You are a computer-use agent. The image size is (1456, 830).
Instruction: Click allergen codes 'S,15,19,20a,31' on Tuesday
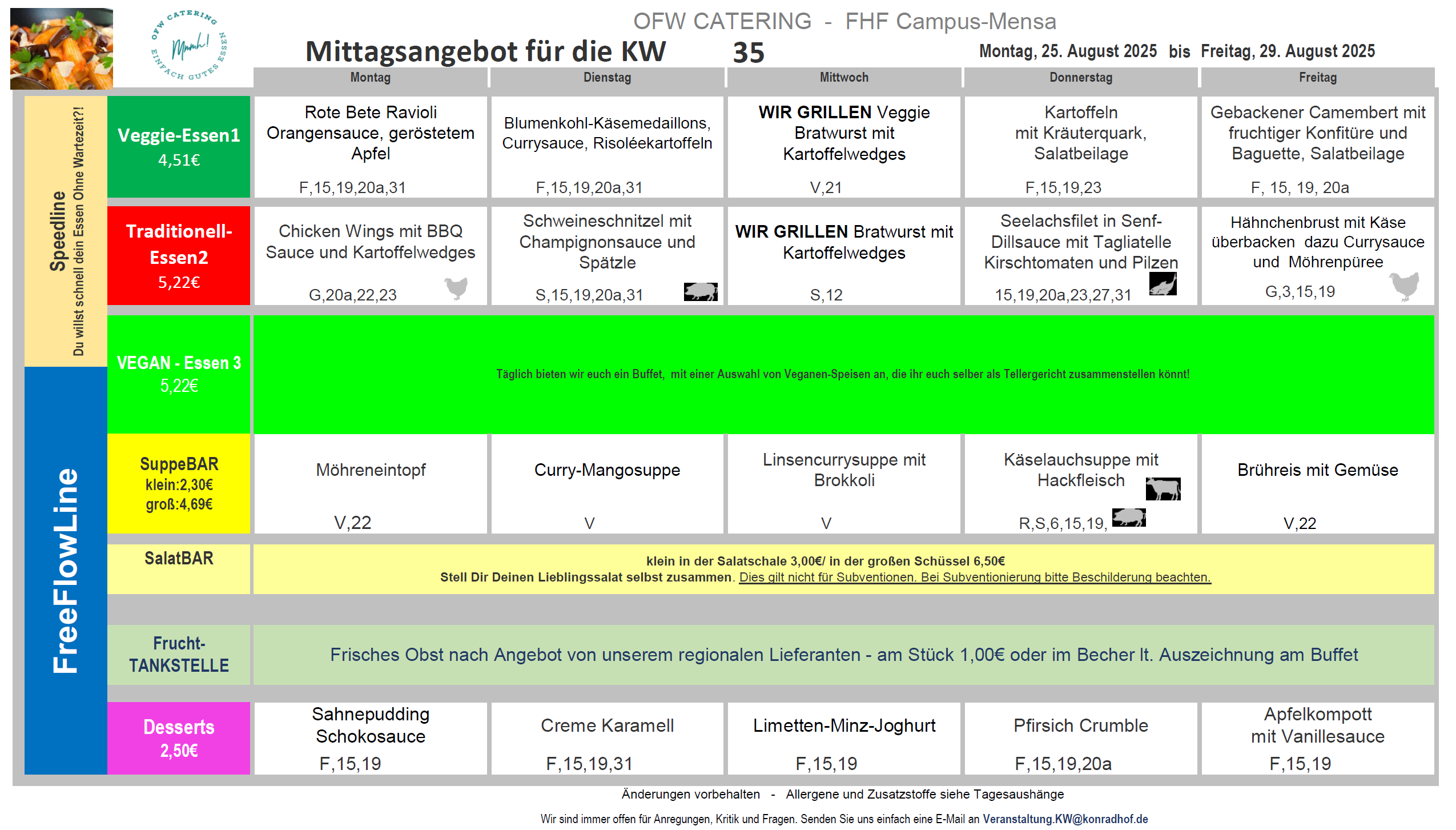click(589, 295)
